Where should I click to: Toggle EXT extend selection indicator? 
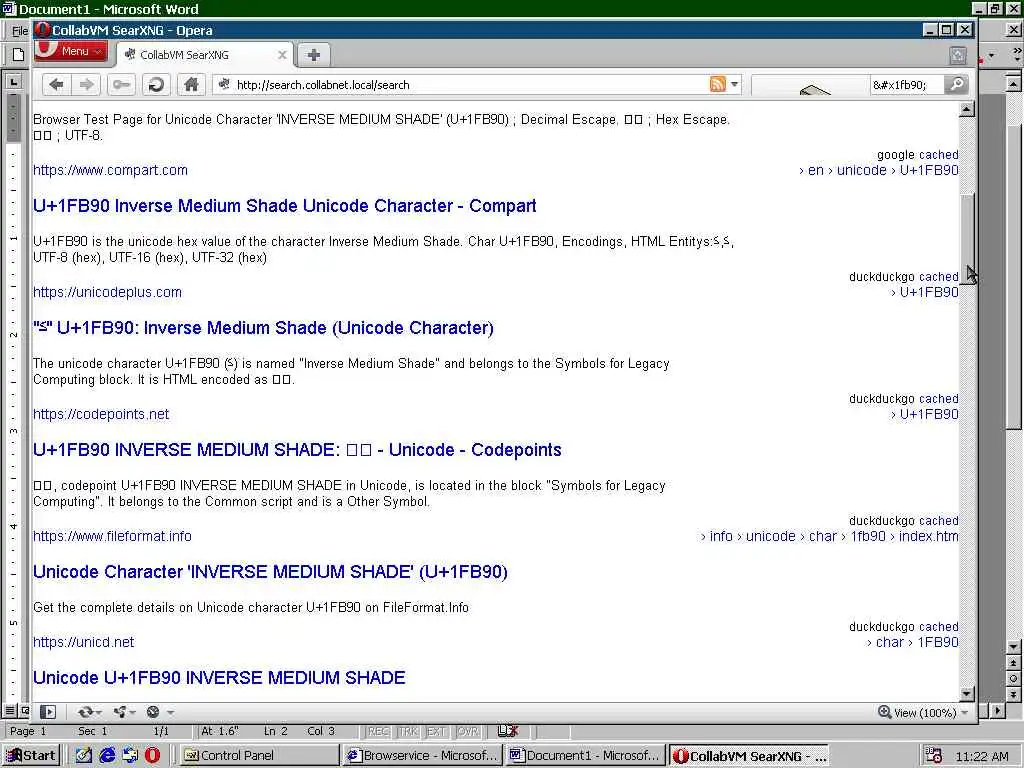pos(436,731)
